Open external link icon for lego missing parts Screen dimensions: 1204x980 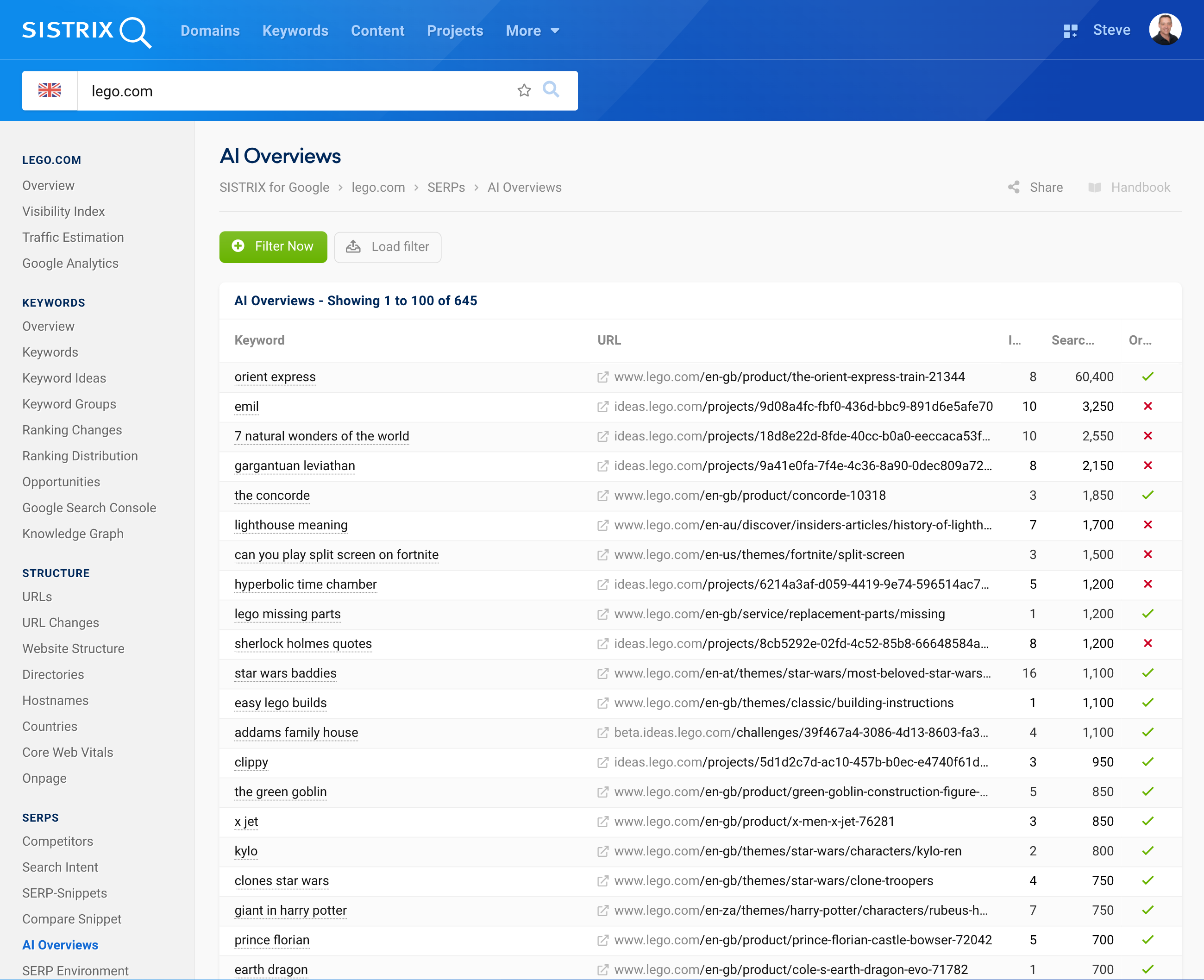coord(603,614)
